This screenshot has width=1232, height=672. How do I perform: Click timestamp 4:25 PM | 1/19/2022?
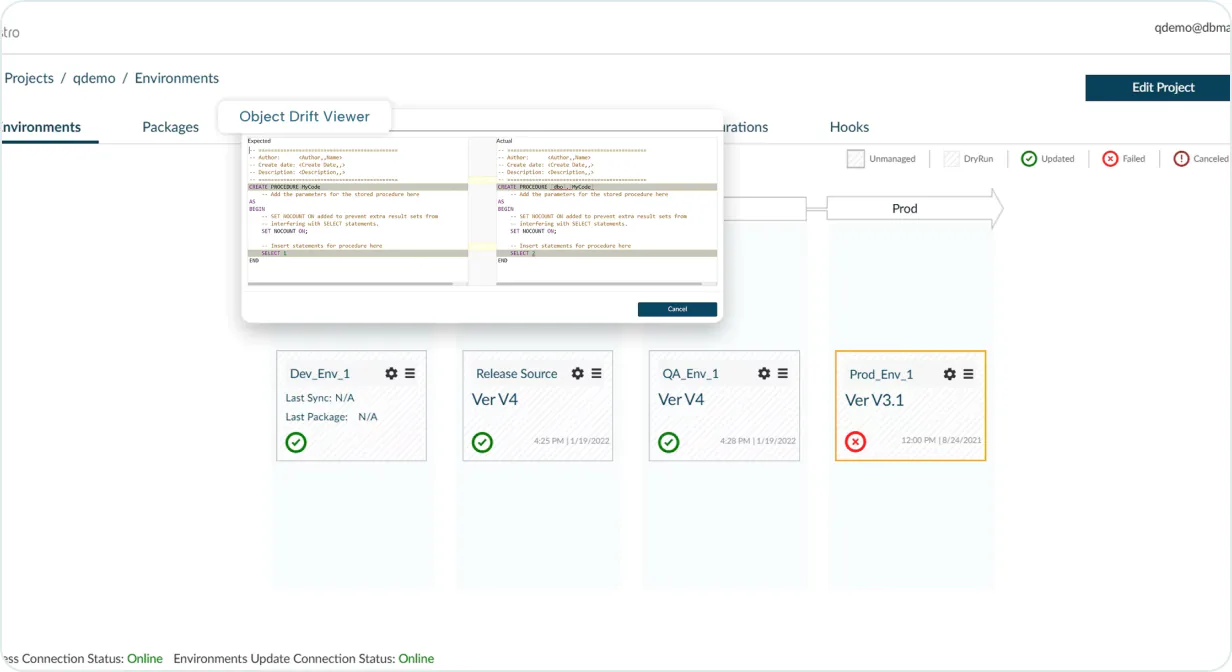tap(572, 440)
